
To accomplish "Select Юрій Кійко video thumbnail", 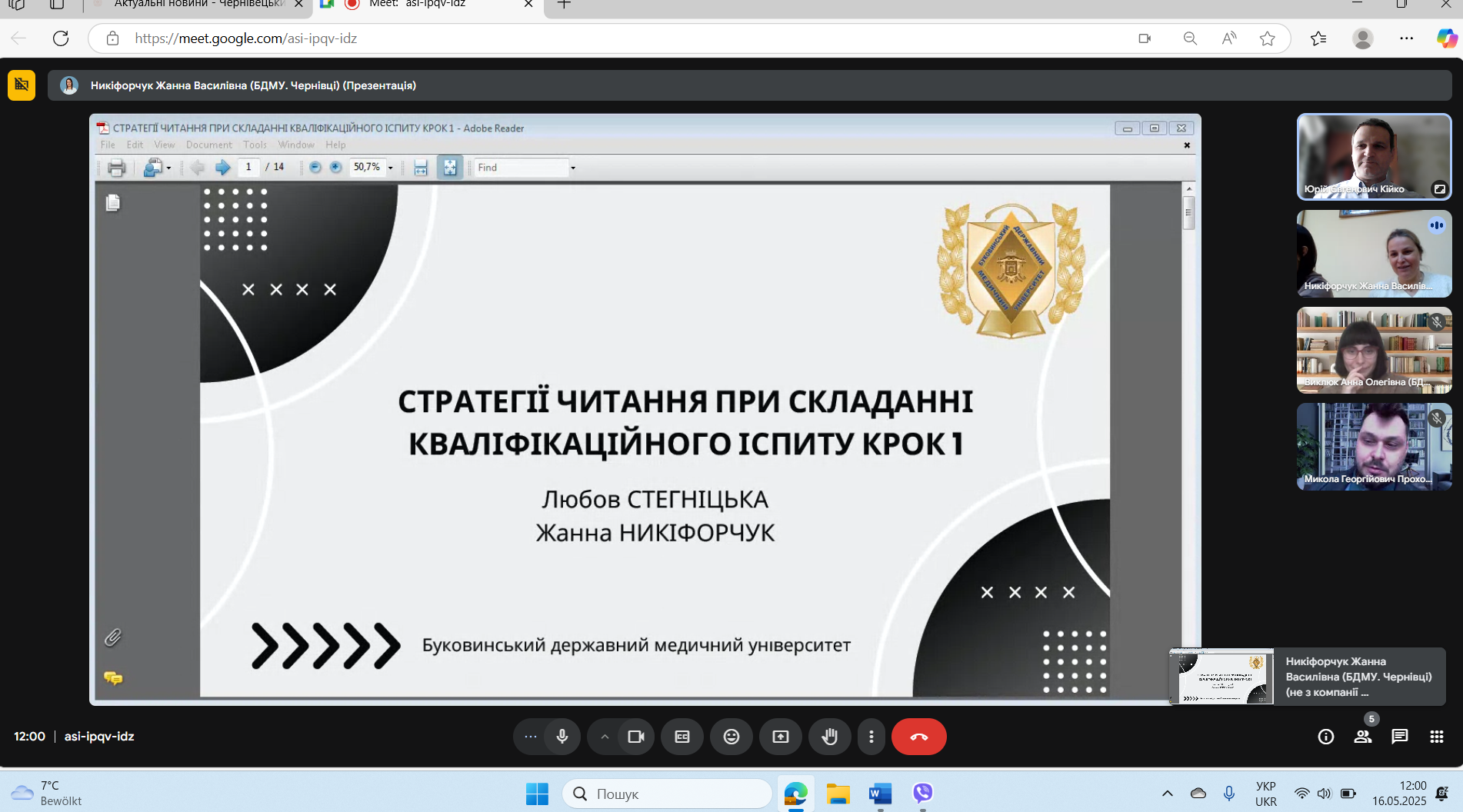I will point(1374,157).
